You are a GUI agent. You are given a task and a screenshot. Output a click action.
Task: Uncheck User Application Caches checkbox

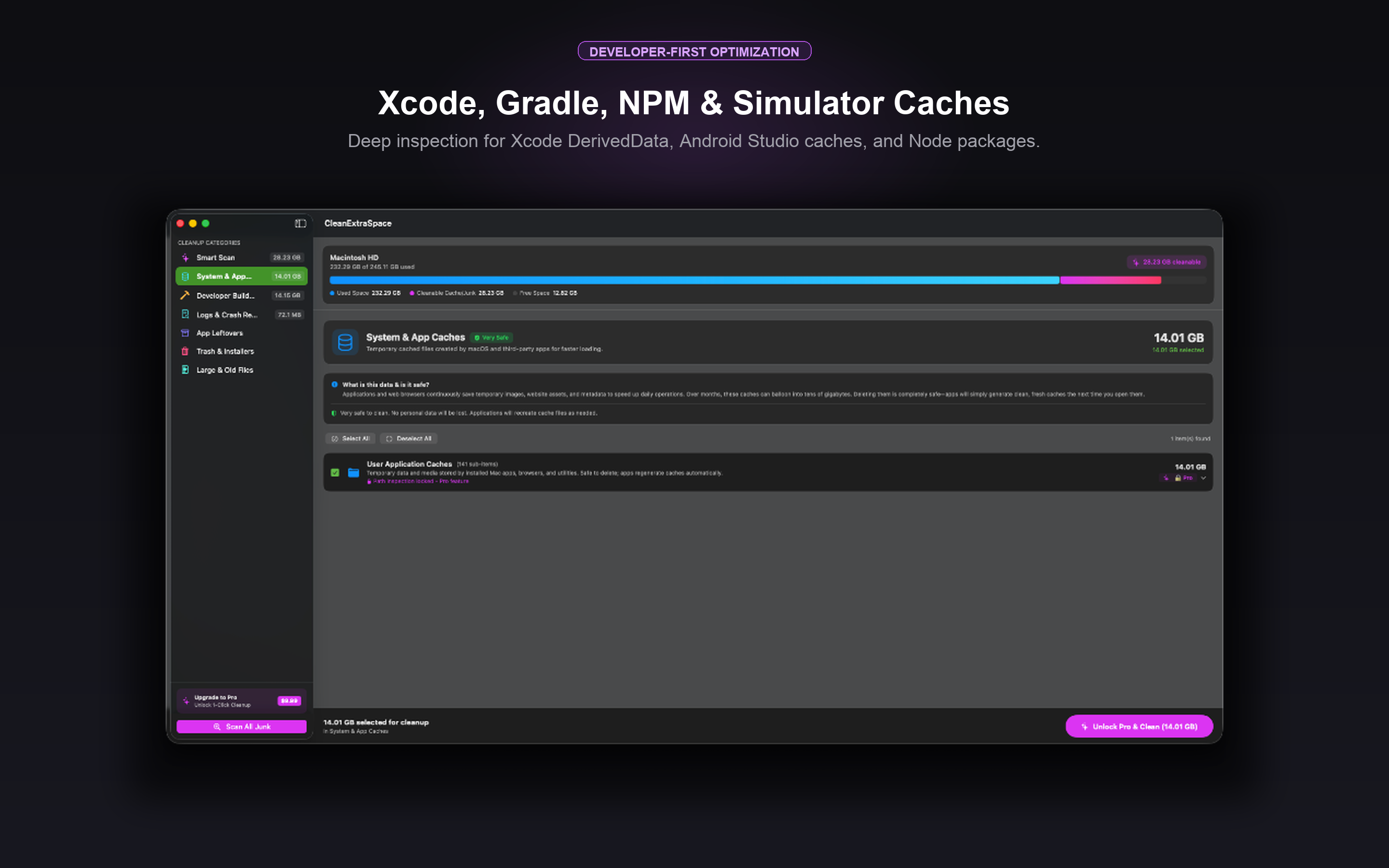click(x=335, y=473)
